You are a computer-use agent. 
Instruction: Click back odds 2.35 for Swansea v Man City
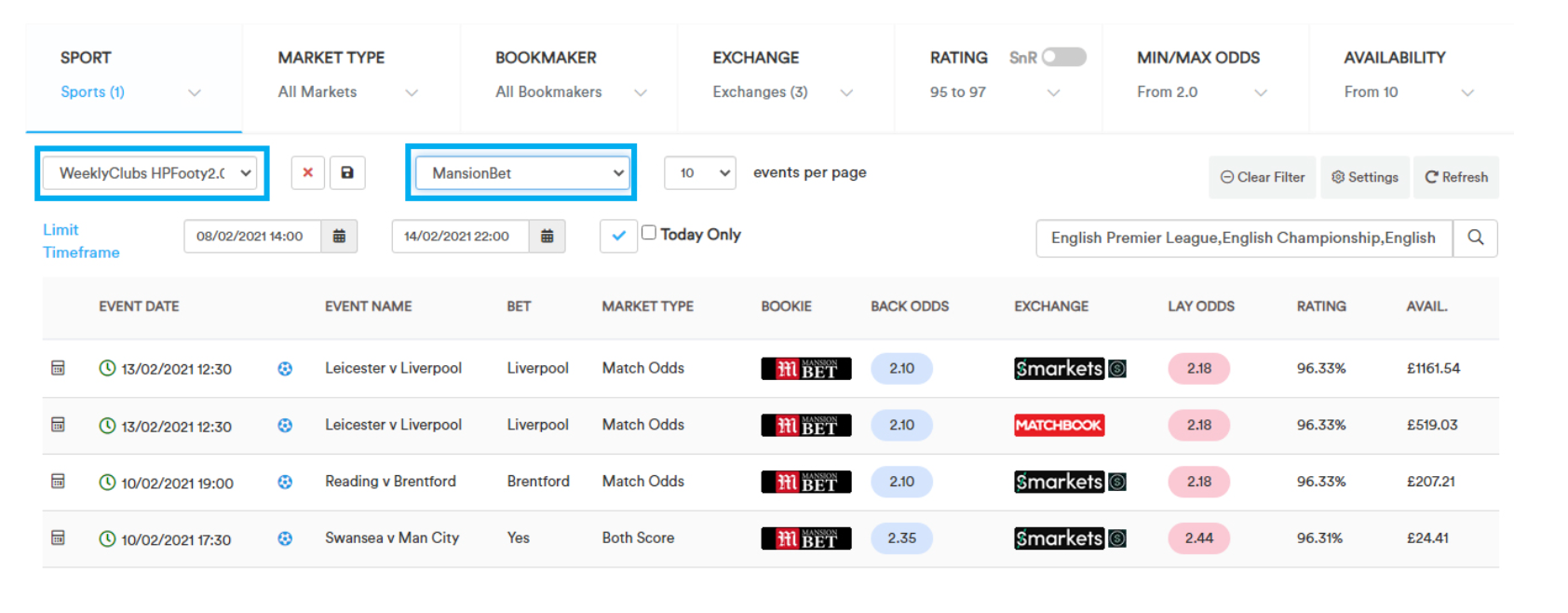[x=901, y=538]
